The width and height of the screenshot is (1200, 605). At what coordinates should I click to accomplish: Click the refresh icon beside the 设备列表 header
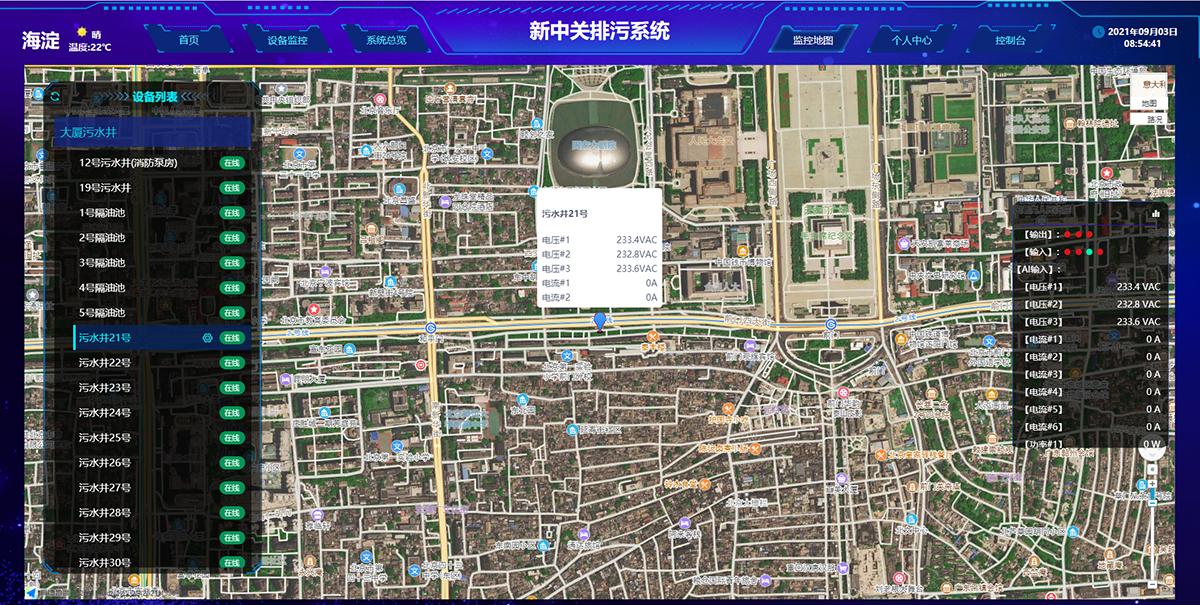55,96
